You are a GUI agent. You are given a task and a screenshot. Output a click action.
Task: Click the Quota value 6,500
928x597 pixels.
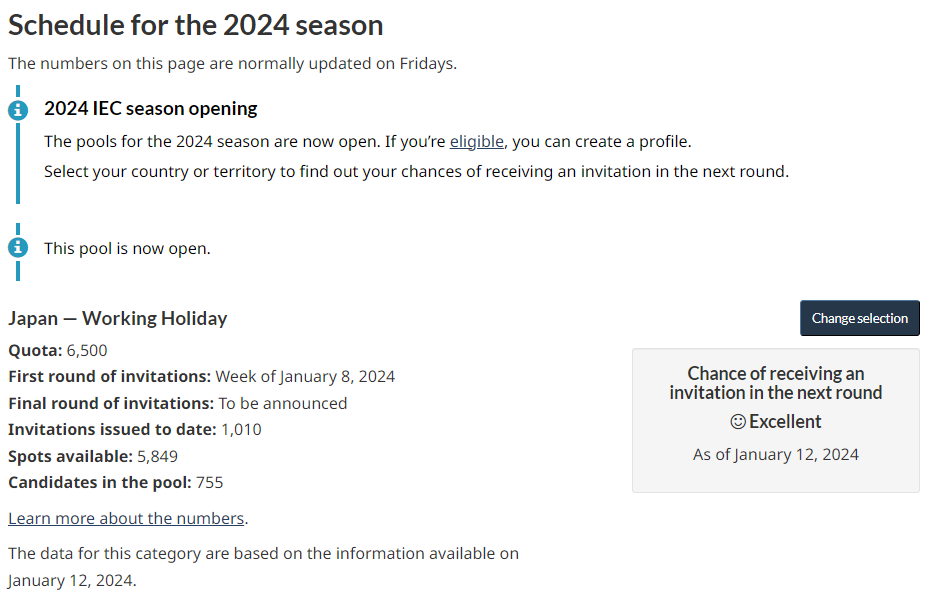[87, 350]
